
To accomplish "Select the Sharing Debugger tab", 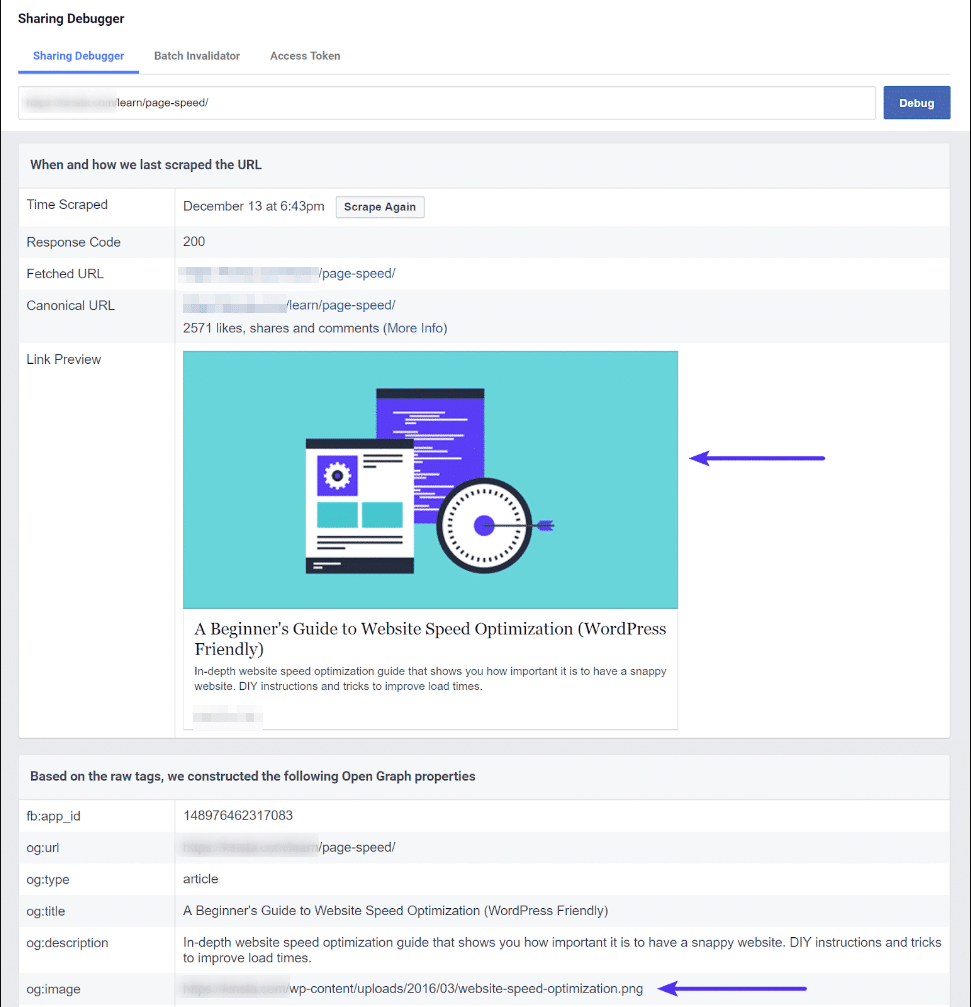I will point(78,56).
